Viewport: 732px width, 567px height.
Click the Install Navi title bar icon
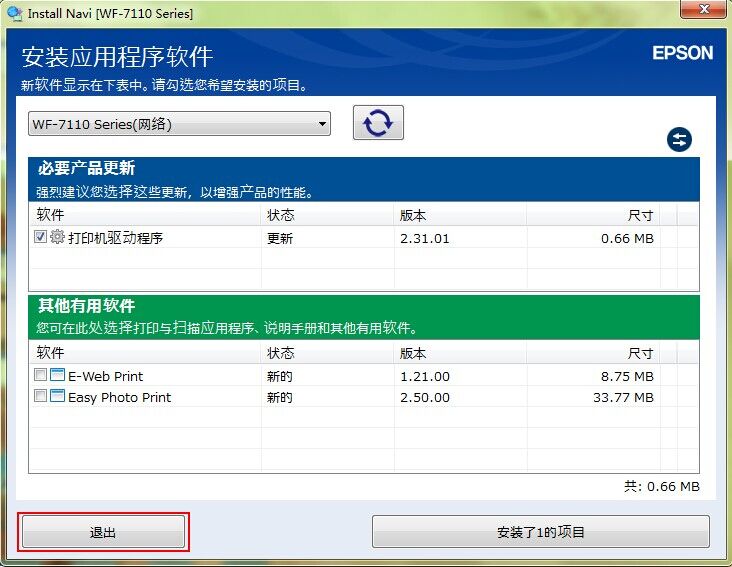coord(15,13)
